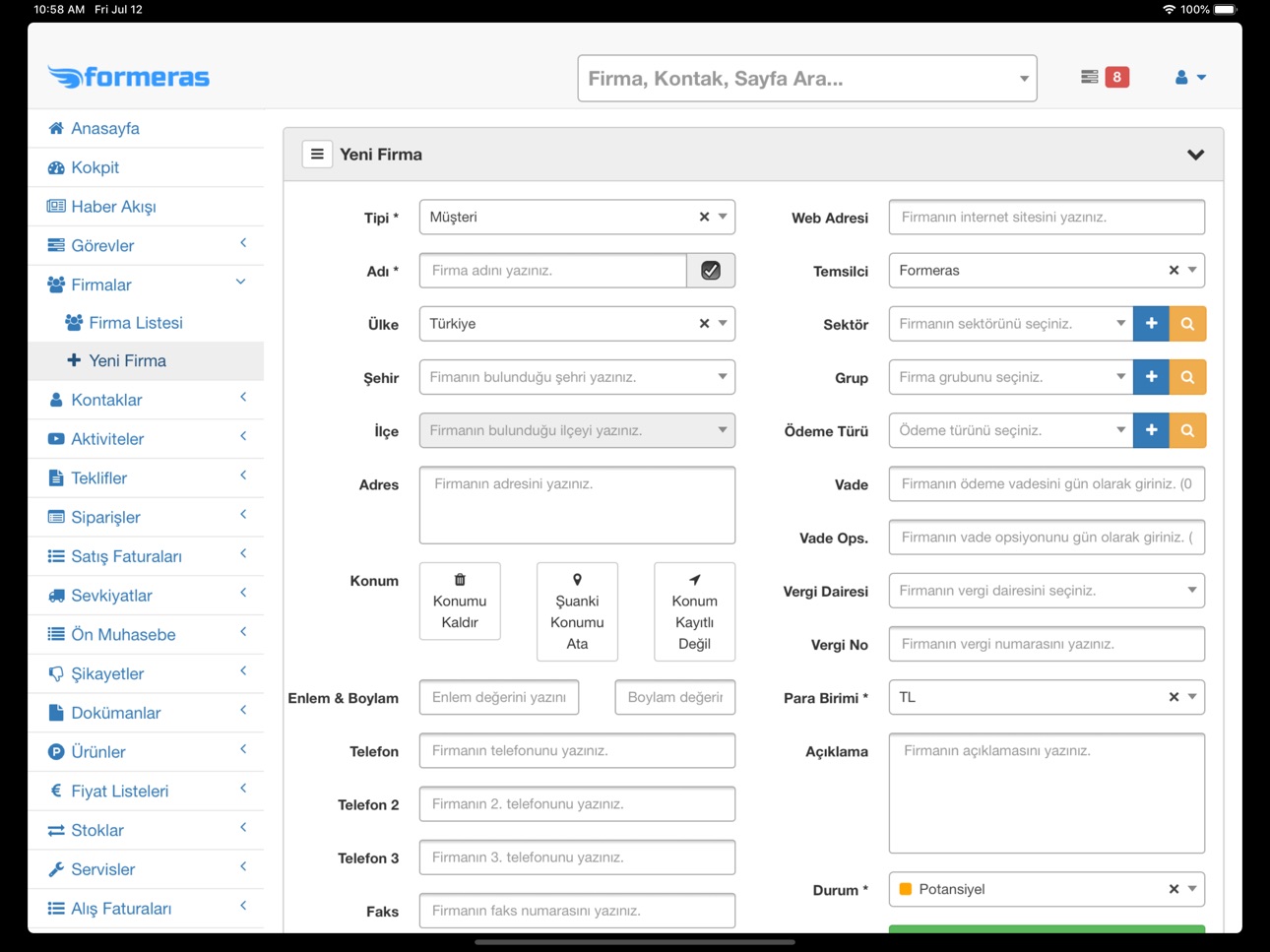
Task: Open the Ülke dropdown
Action: (x=723, y=323)
